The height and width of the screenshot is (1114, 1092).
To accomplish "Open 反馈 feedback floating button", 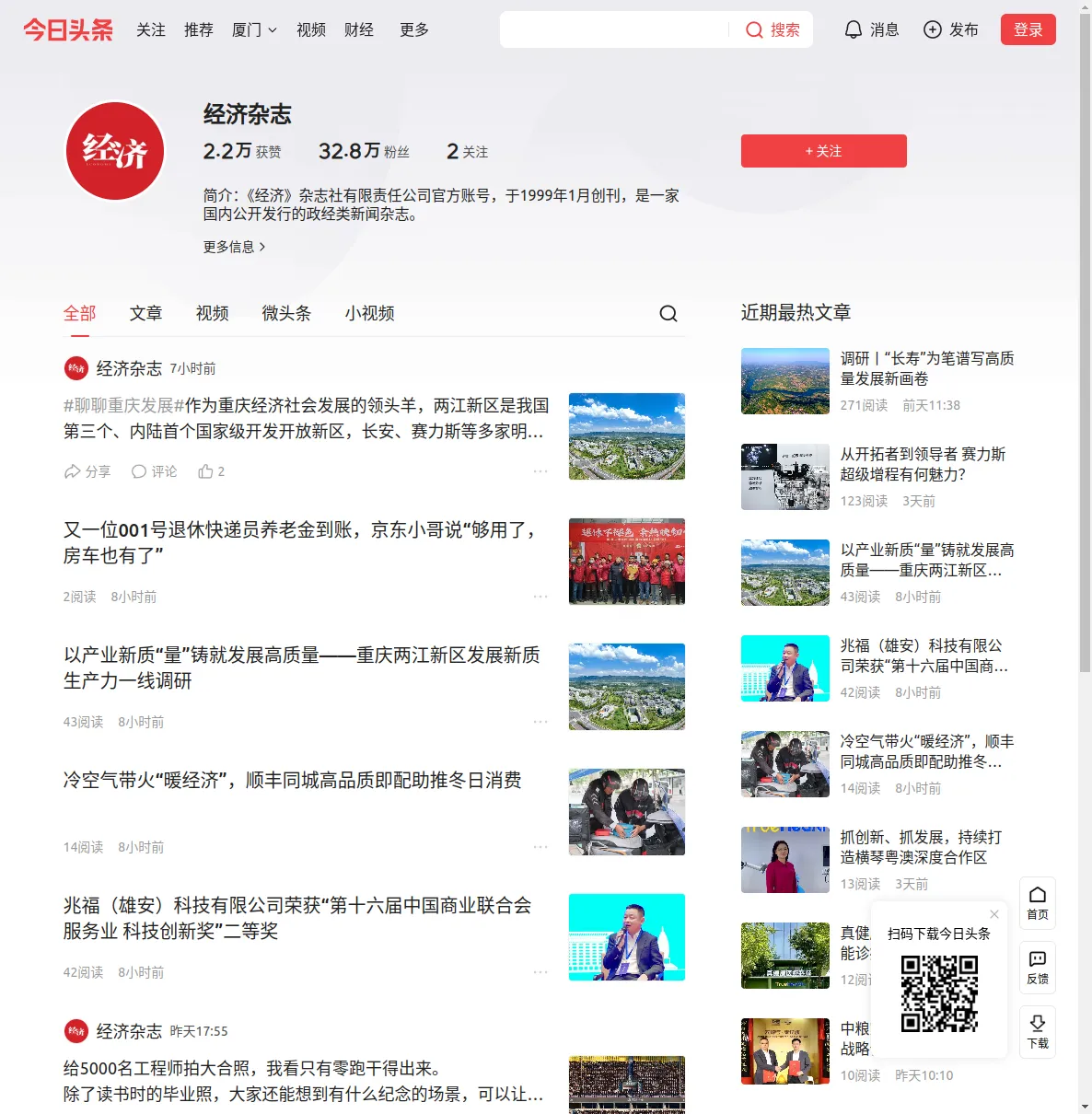I will click(x=1038, y=968).
